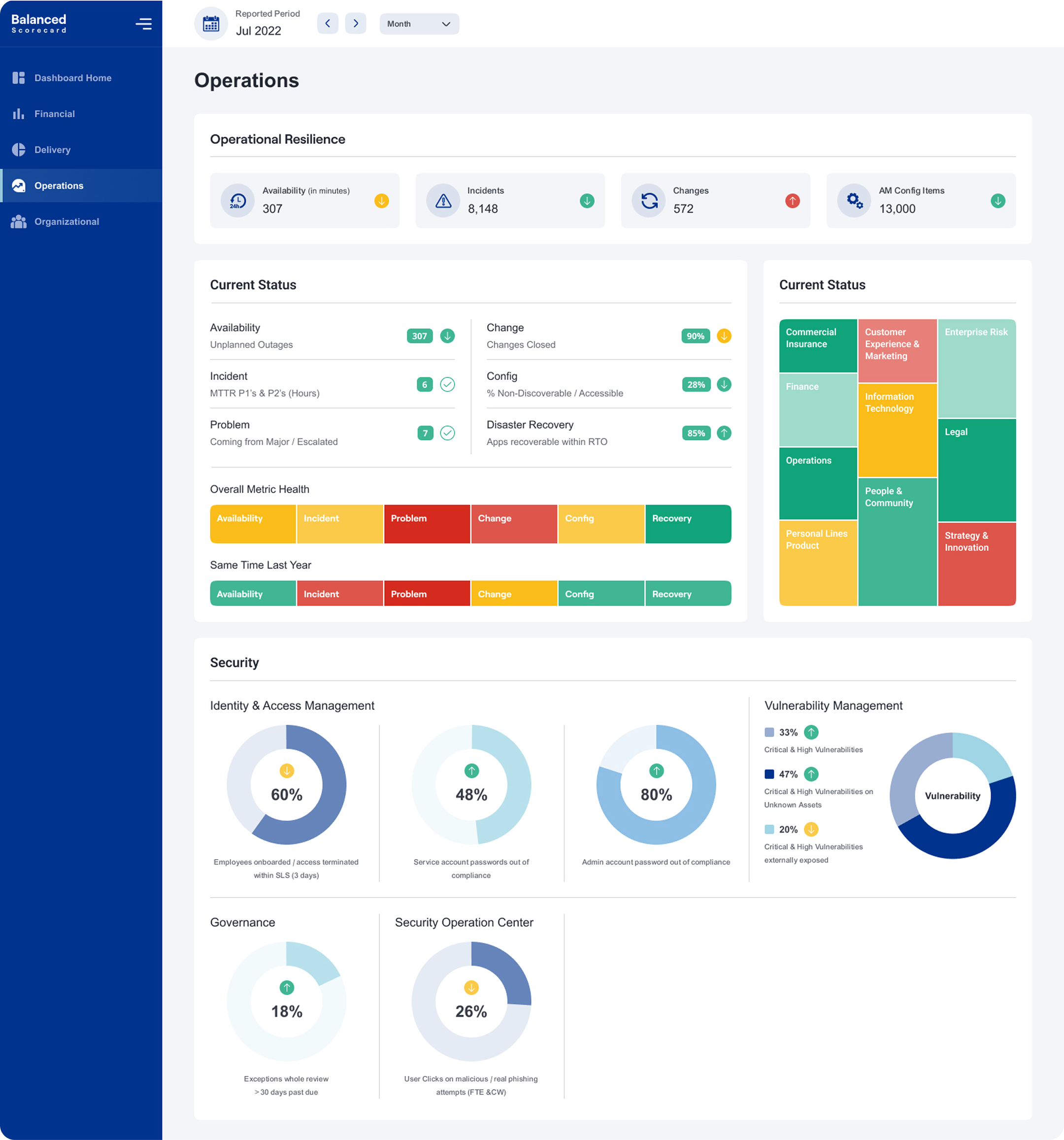Click the 48% service account donut chart
1064x1140 pixels.
coord(471,784)
